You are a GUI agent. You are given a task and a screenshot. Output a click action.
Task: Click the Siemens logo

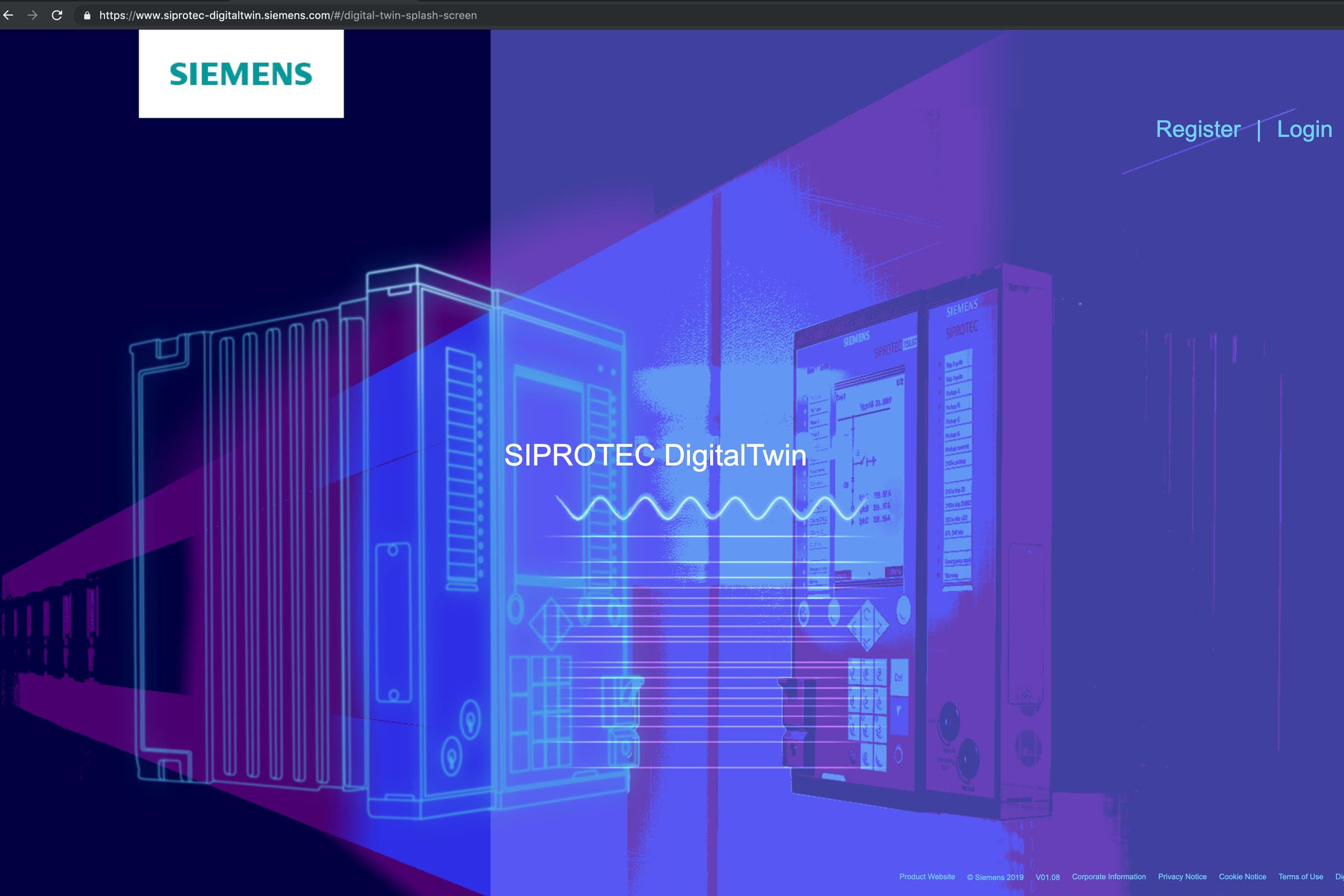(241, 74)
